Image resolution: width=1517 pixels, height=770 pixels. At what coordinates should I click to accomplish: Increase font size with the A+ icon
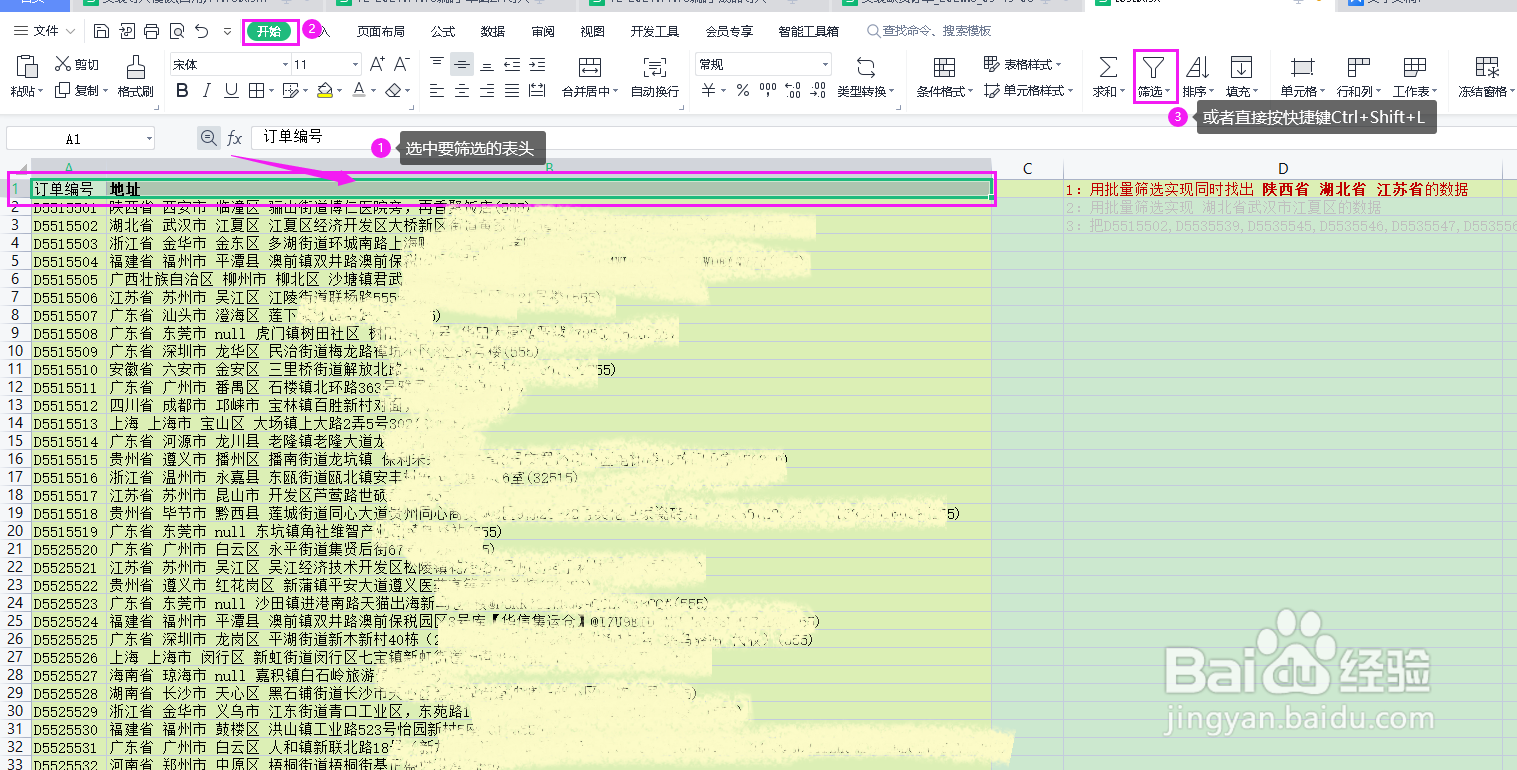377,64
